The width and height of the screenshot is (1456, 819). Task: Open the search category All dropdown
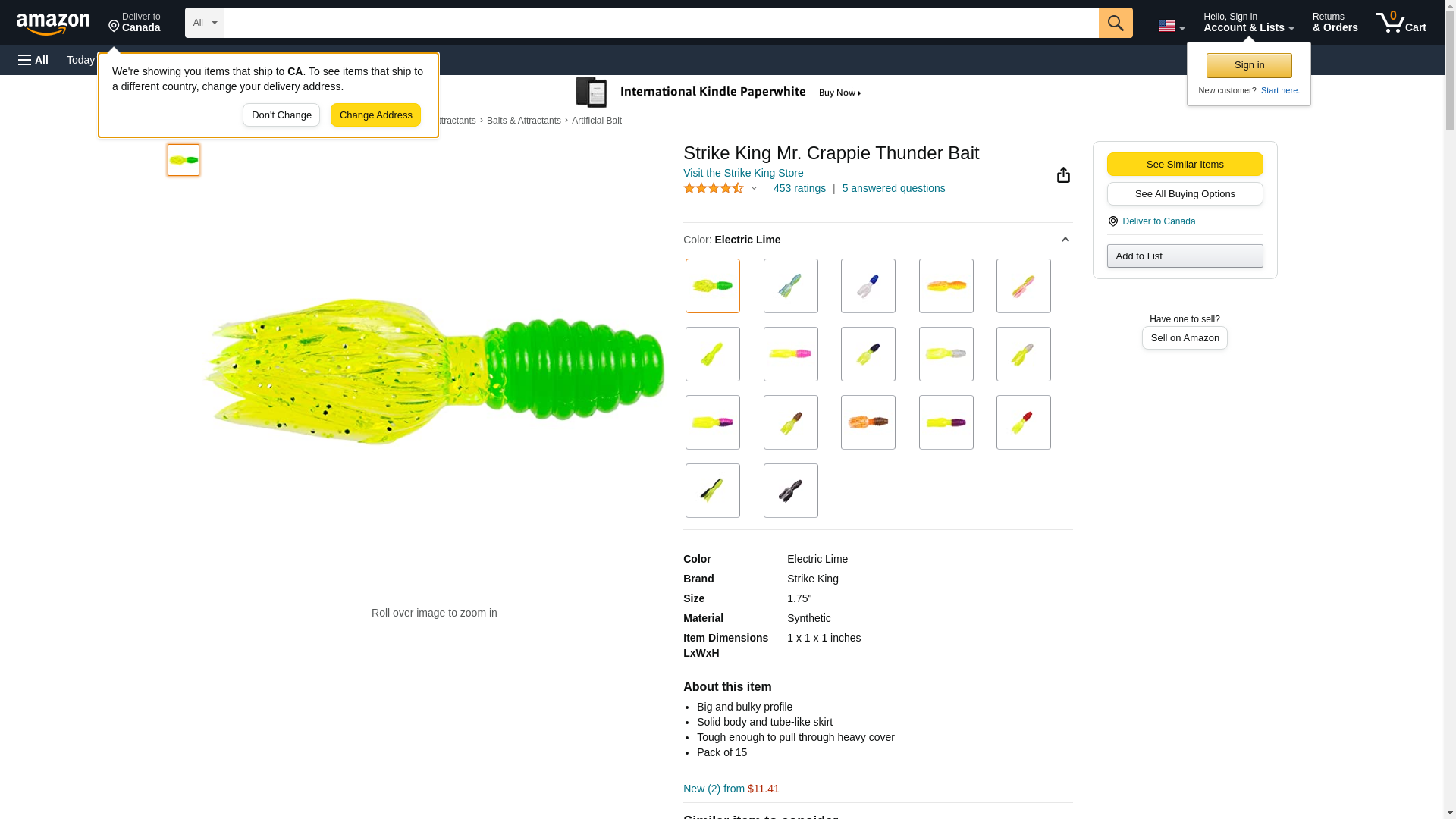point(204,23)
